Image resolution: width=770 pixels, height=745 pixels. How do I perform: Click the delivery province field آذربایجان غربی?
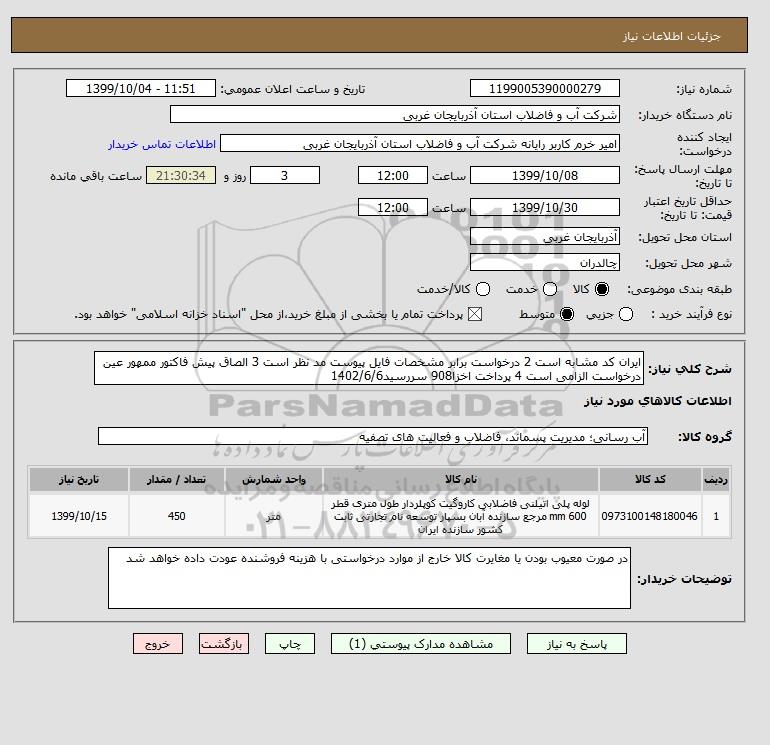tap(545, 237)
